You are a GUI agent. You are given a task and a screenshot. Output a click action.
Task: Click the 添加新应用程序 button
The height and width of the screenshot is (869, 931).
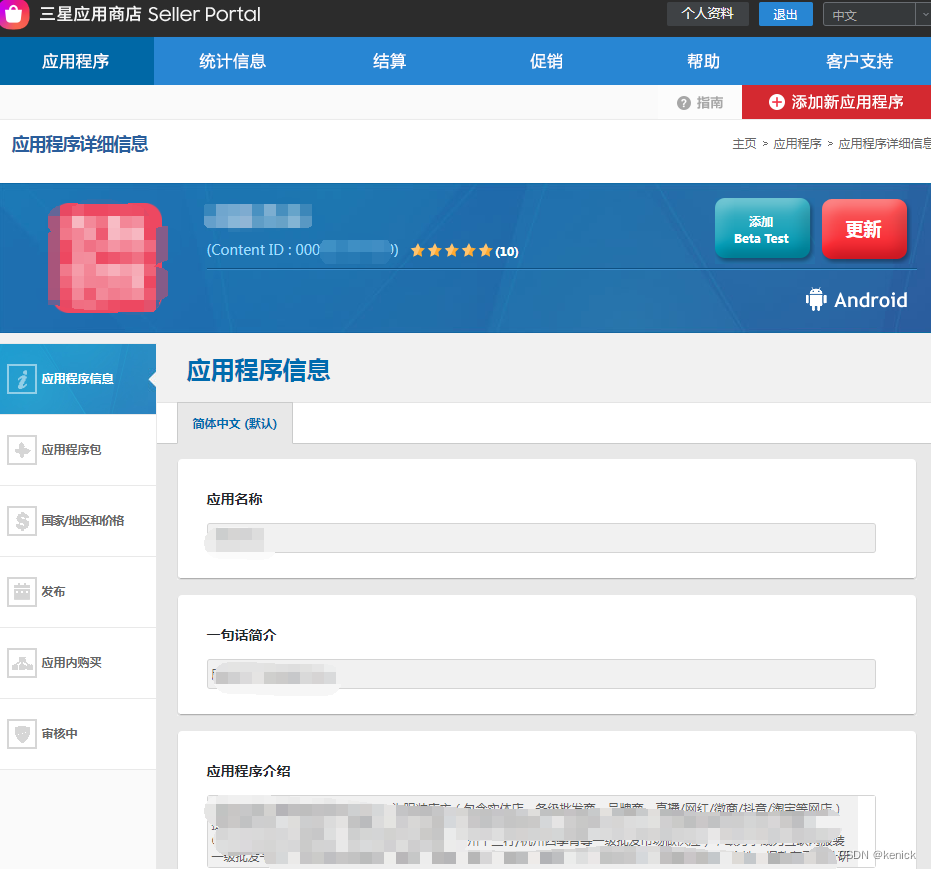(837, 102)
